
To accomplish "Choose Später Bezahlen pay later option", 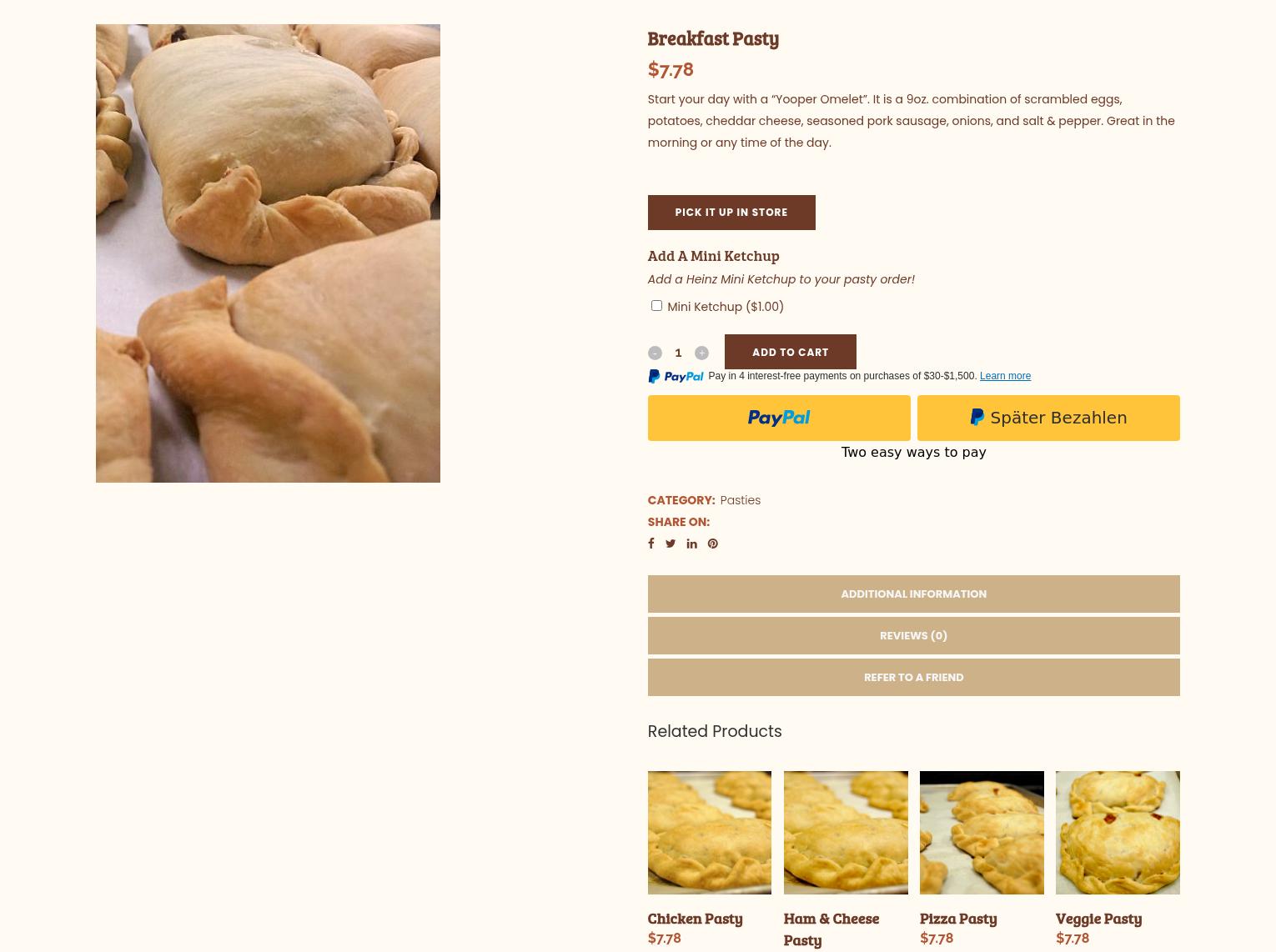I will coord(1048,418).
